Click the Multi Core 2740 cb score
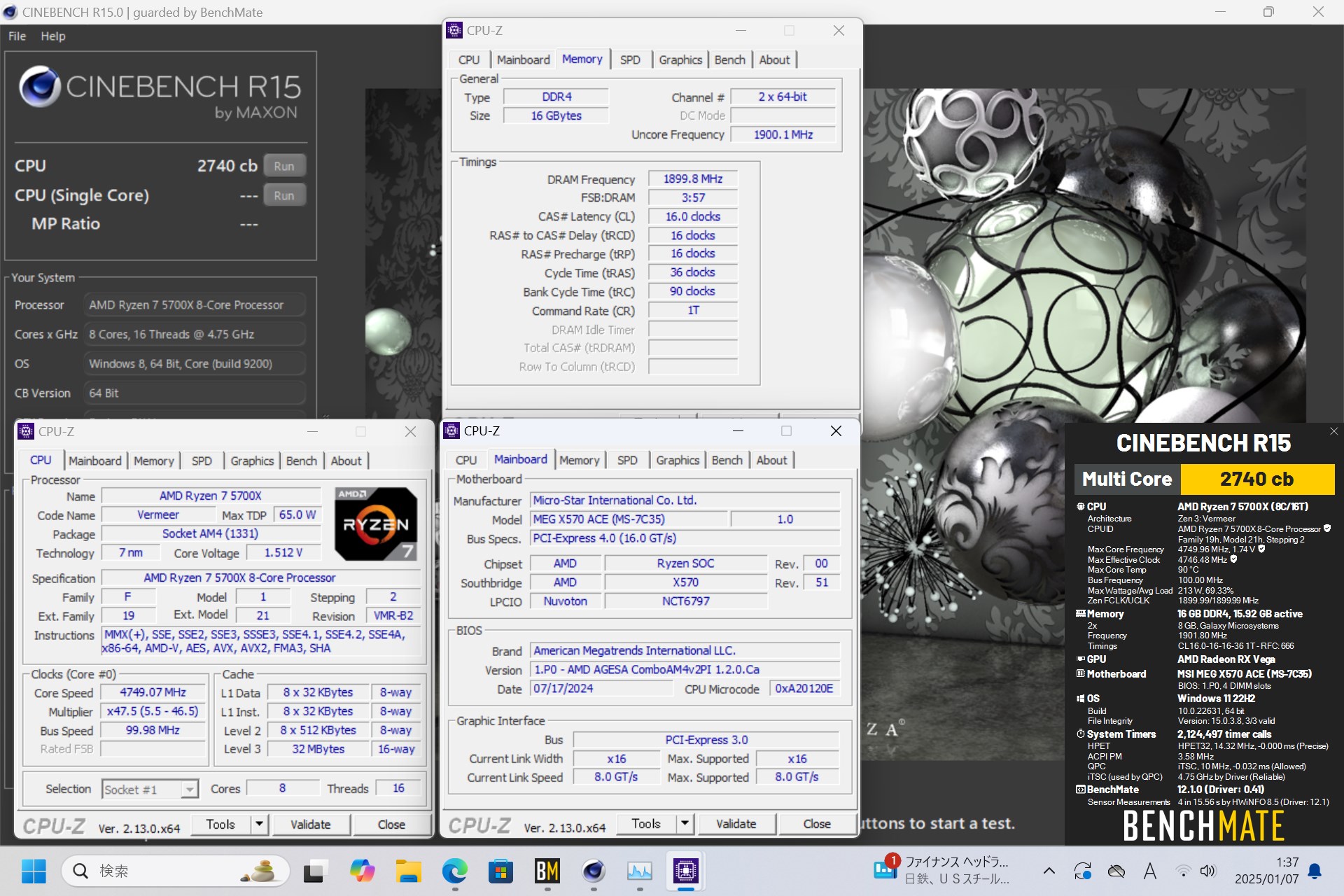Image resolution: width=1344 pixels, height=896 pixels. [1257, 479]
